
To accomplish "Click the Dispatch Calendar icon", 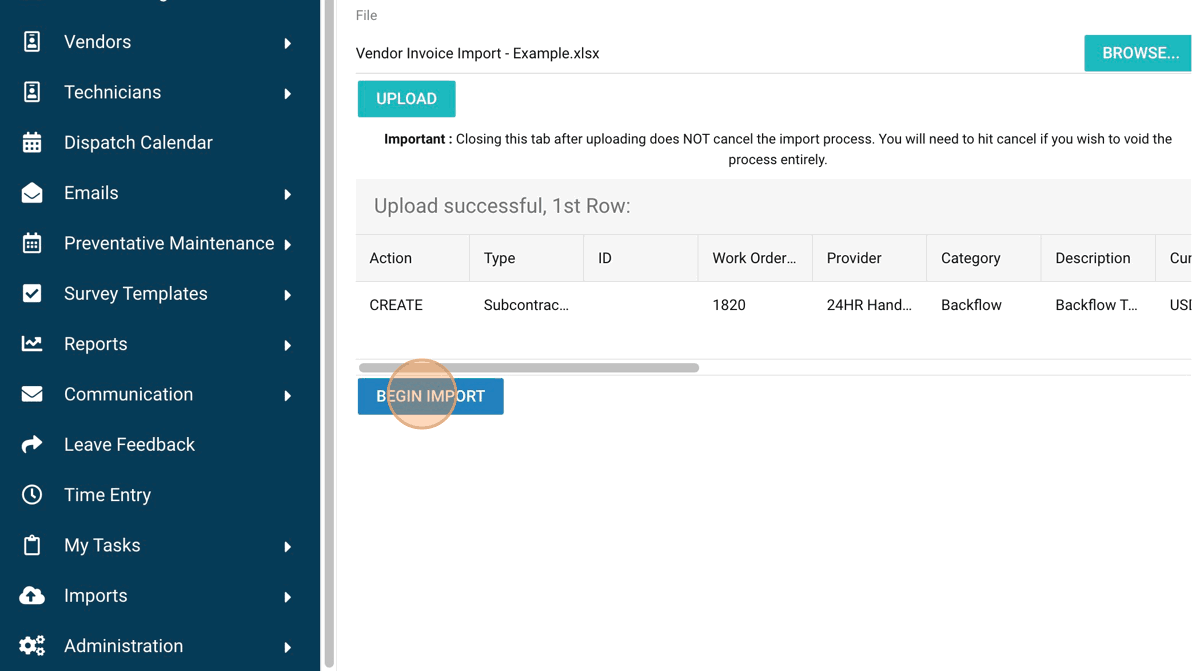I will (32, 143).
